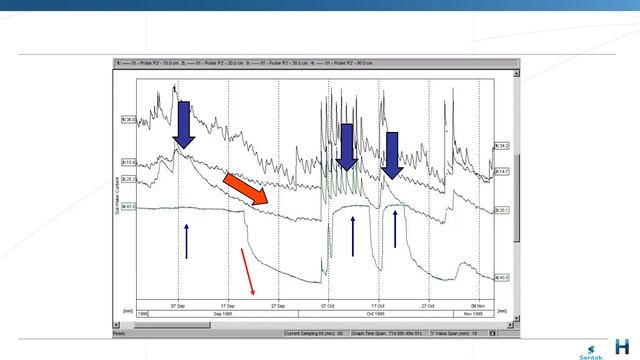This screenshot has height=360, width=640.
Task: Select the Nov 1995 month band
Action: coord(473,314)
